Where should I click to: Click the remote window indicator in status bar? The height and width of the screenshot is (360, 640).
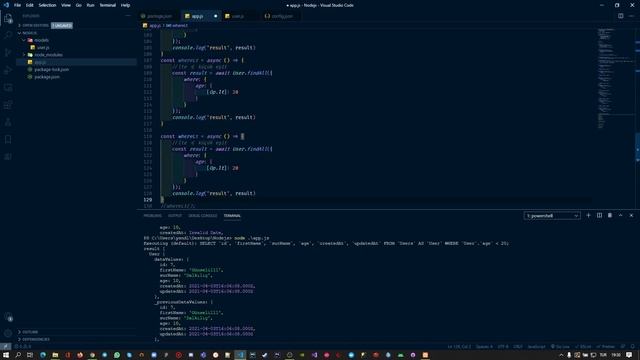tap(5, 347)
